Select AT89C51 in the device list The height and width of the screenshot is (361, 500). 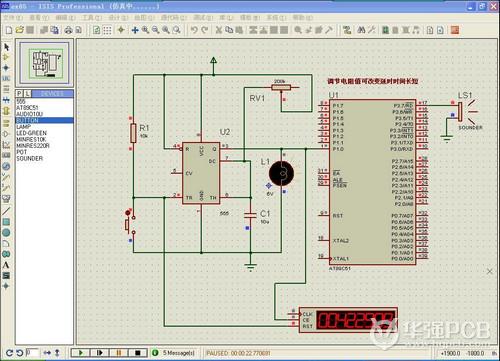tap(27, 108)
